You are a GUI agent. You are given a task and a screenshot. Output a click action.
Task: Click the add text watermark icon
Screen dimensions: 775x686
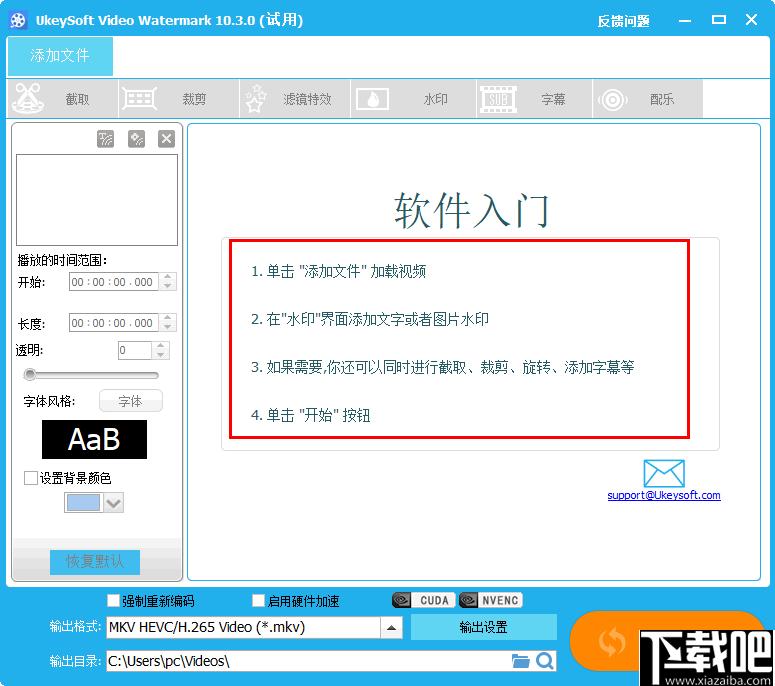105,139
